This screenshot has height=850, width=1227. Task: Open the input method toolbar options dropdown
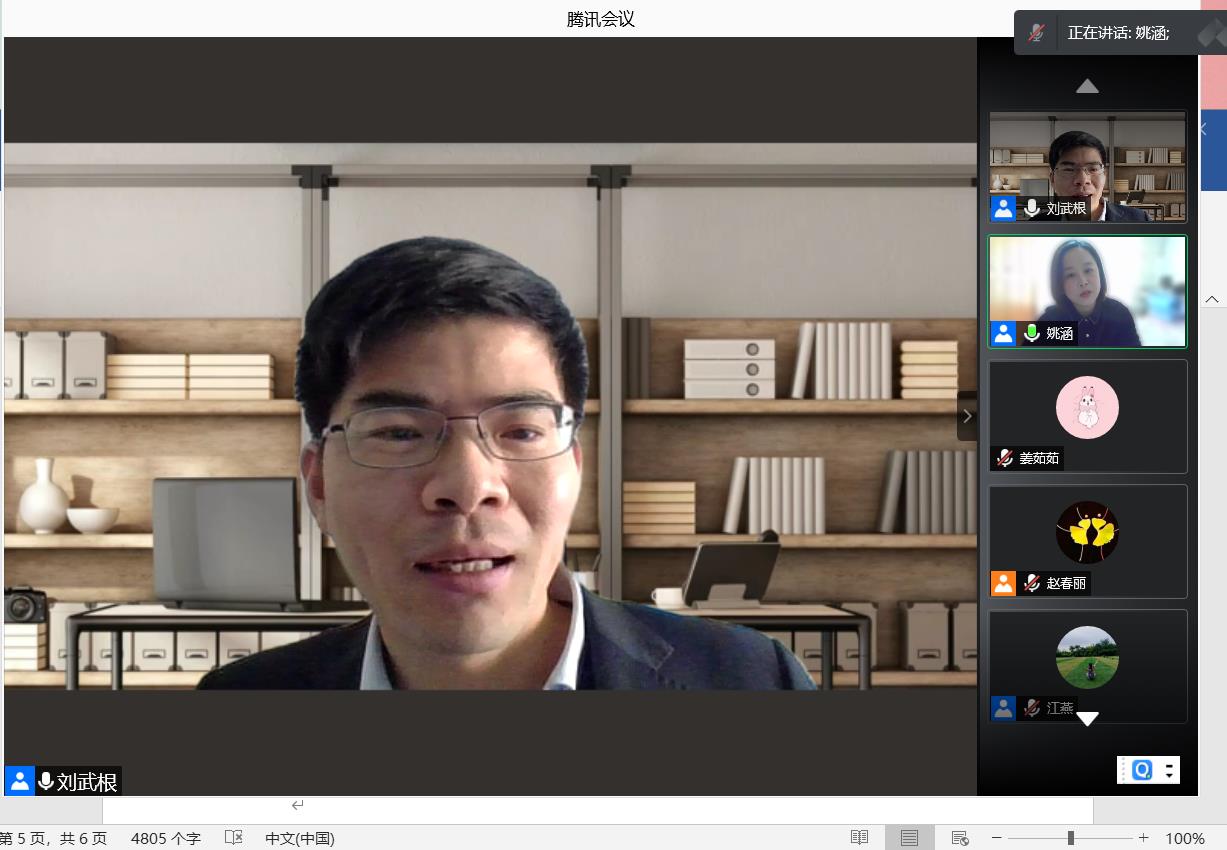click(1170, 770)
